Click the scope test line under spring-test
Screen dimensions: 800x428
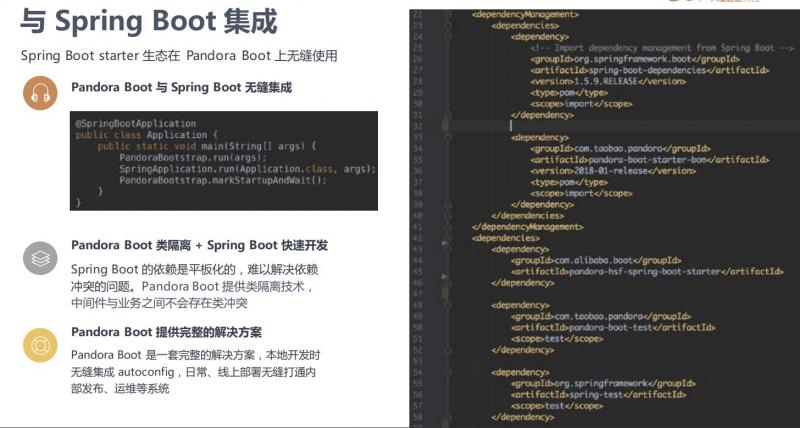(x=557, y=406)
